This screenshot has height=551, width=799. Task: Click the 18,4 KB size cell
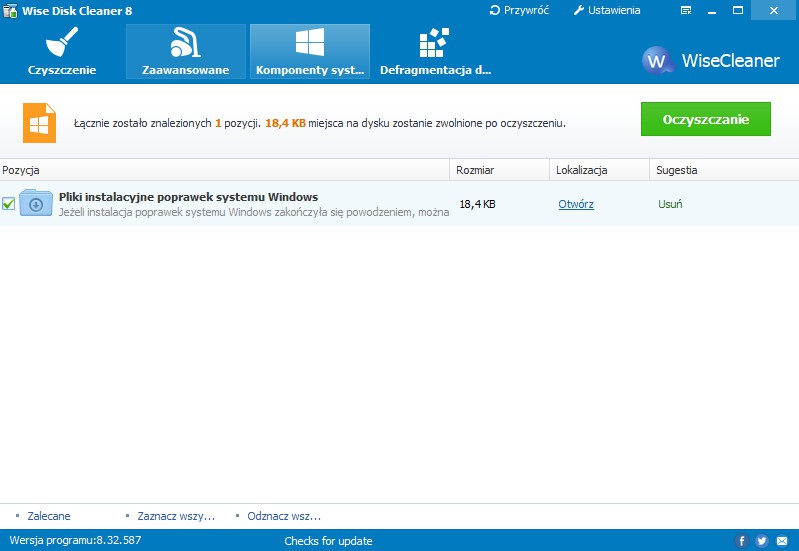tap(477, 204)
